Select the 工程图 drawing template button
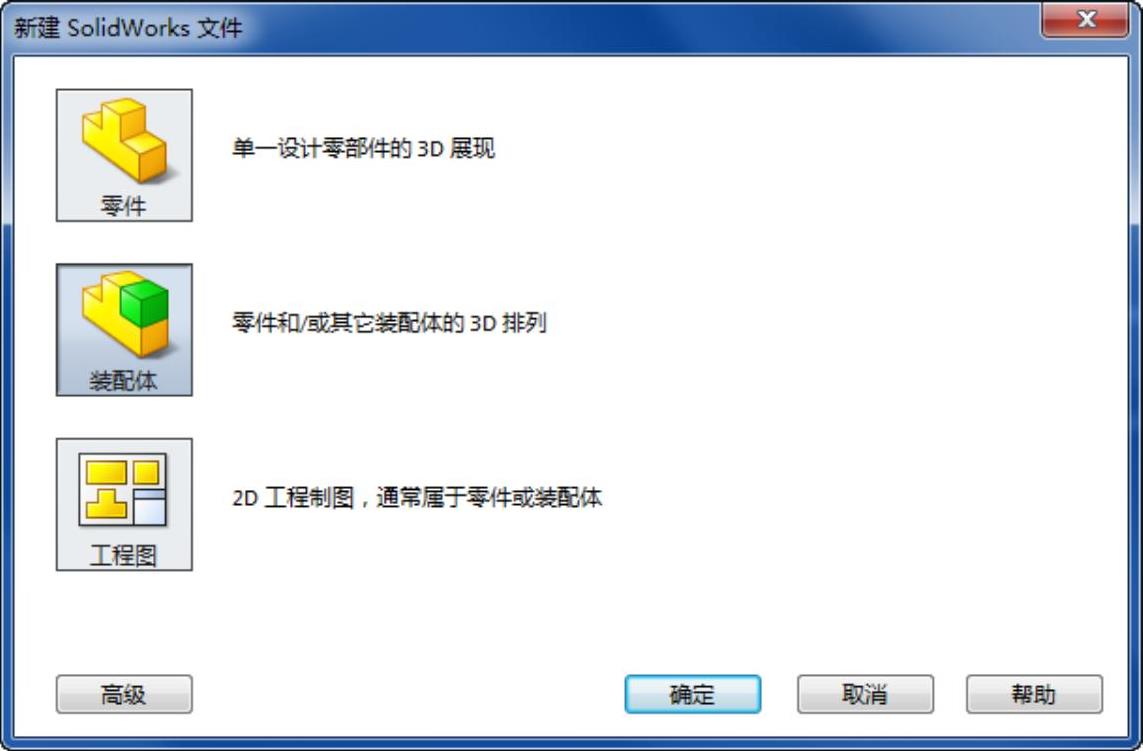This screenshot has width=1143, height=751. pyautogui.click(x=124, y=505)
